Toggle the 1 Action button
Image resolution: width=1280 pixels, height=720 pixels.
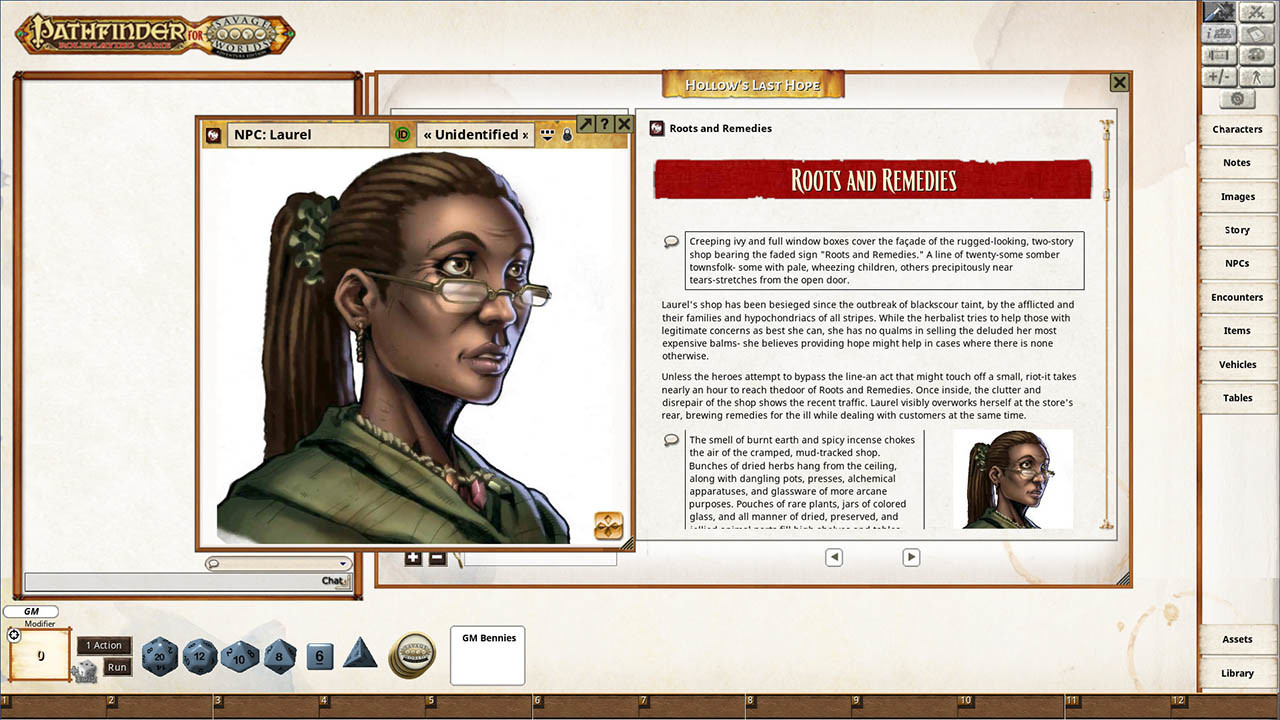104,646
